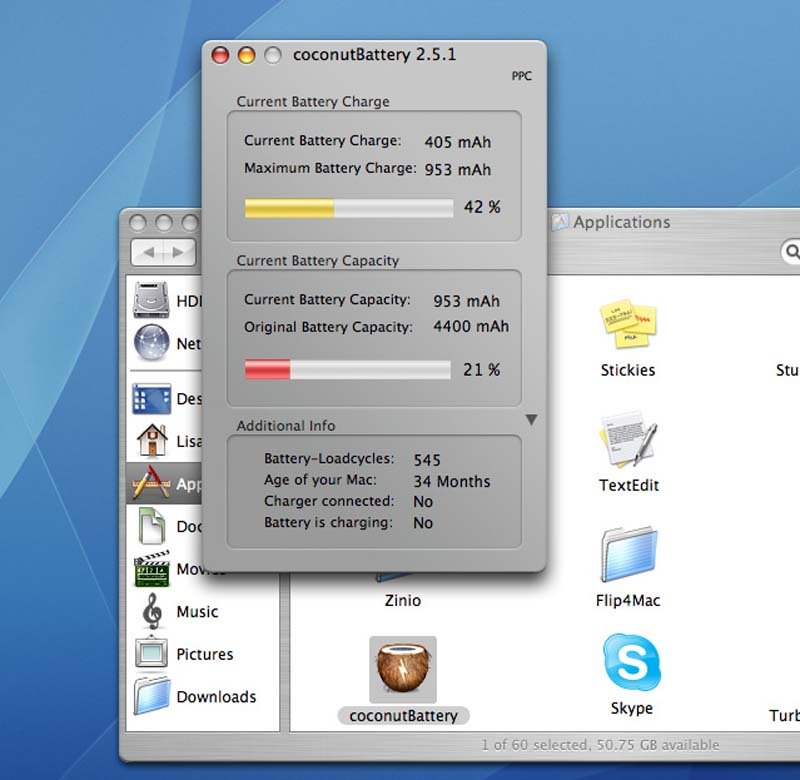Click the 21 % capacity percentage

pos(482,369)
